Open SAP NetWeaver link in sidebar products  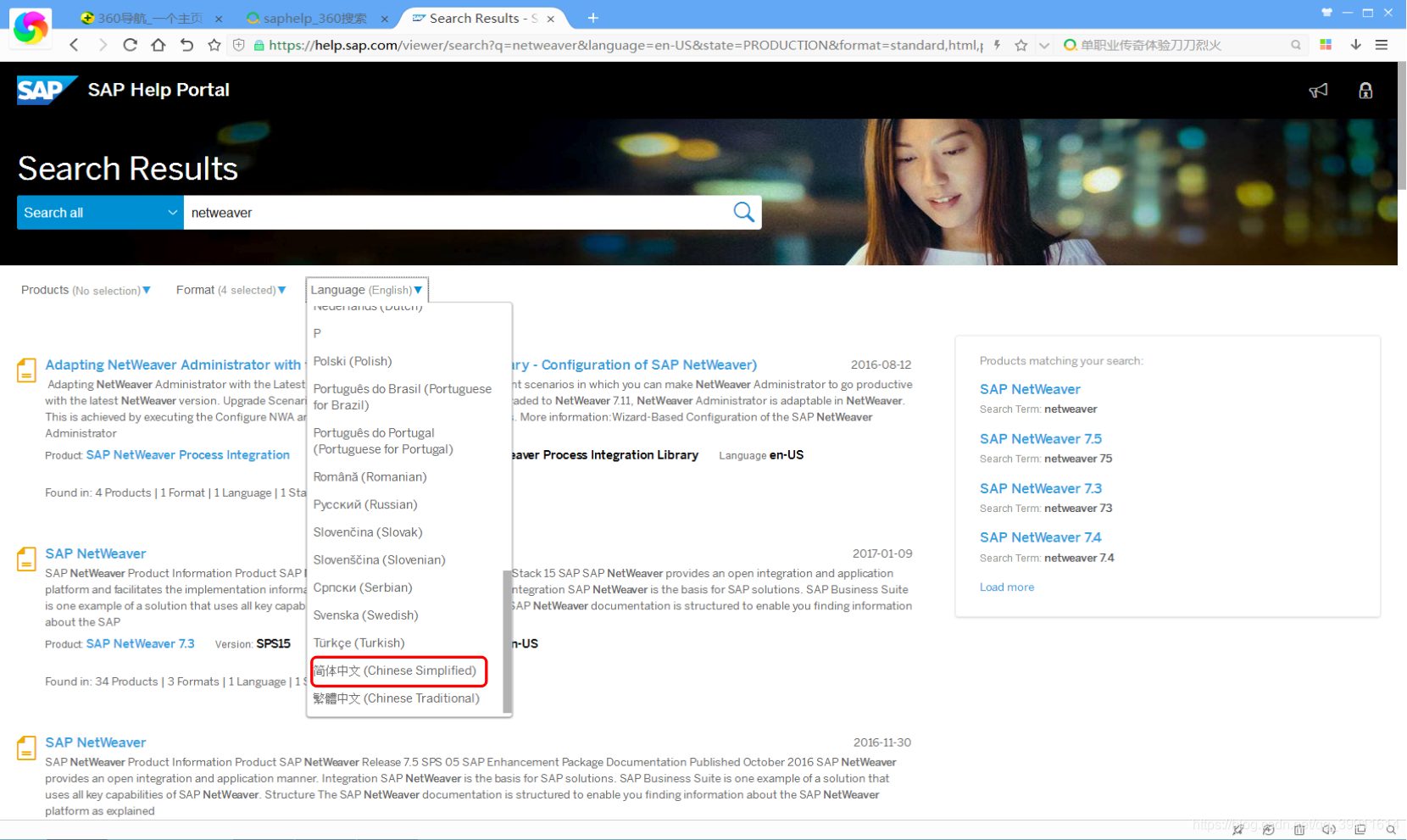click(1030, 389)
